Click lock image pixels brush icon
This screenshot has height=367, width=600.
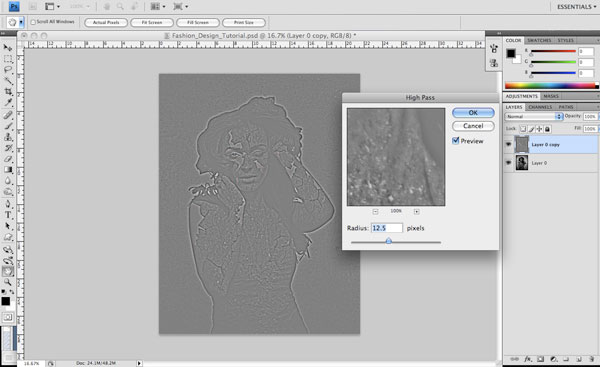point(531,129)
